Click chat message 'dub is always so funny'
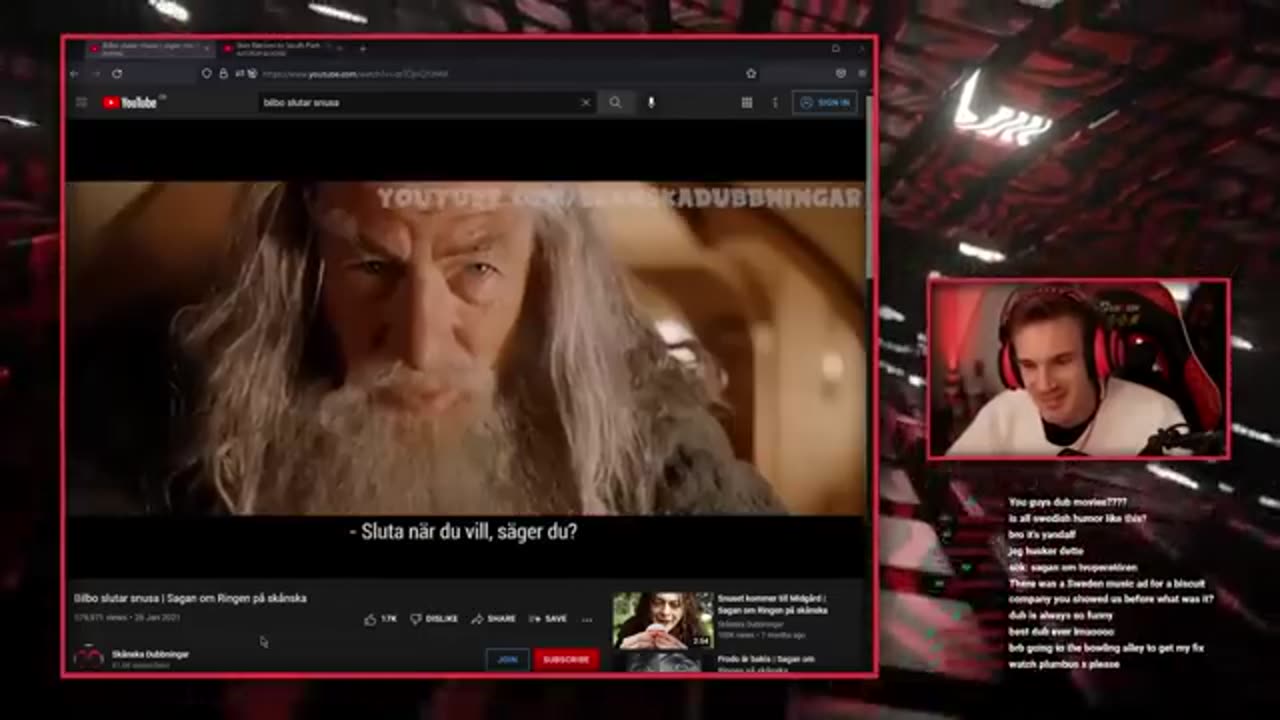The height and width of the screenshot is (720, 1280). point(1060,616)
